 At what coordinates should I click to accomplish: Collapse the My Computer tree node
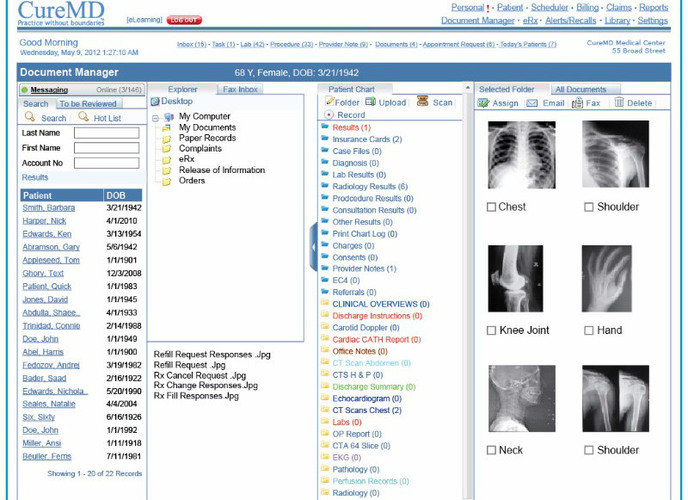click(155, 118)
